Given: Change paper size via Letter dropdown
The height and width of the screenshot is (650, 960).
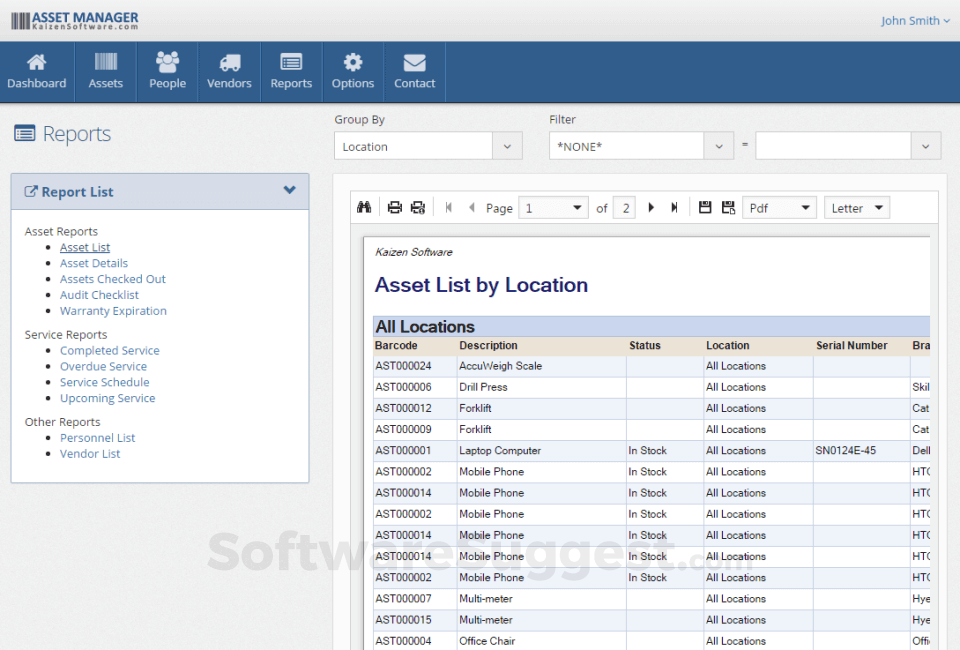Looking at the screenshot, I should point(856,207).
